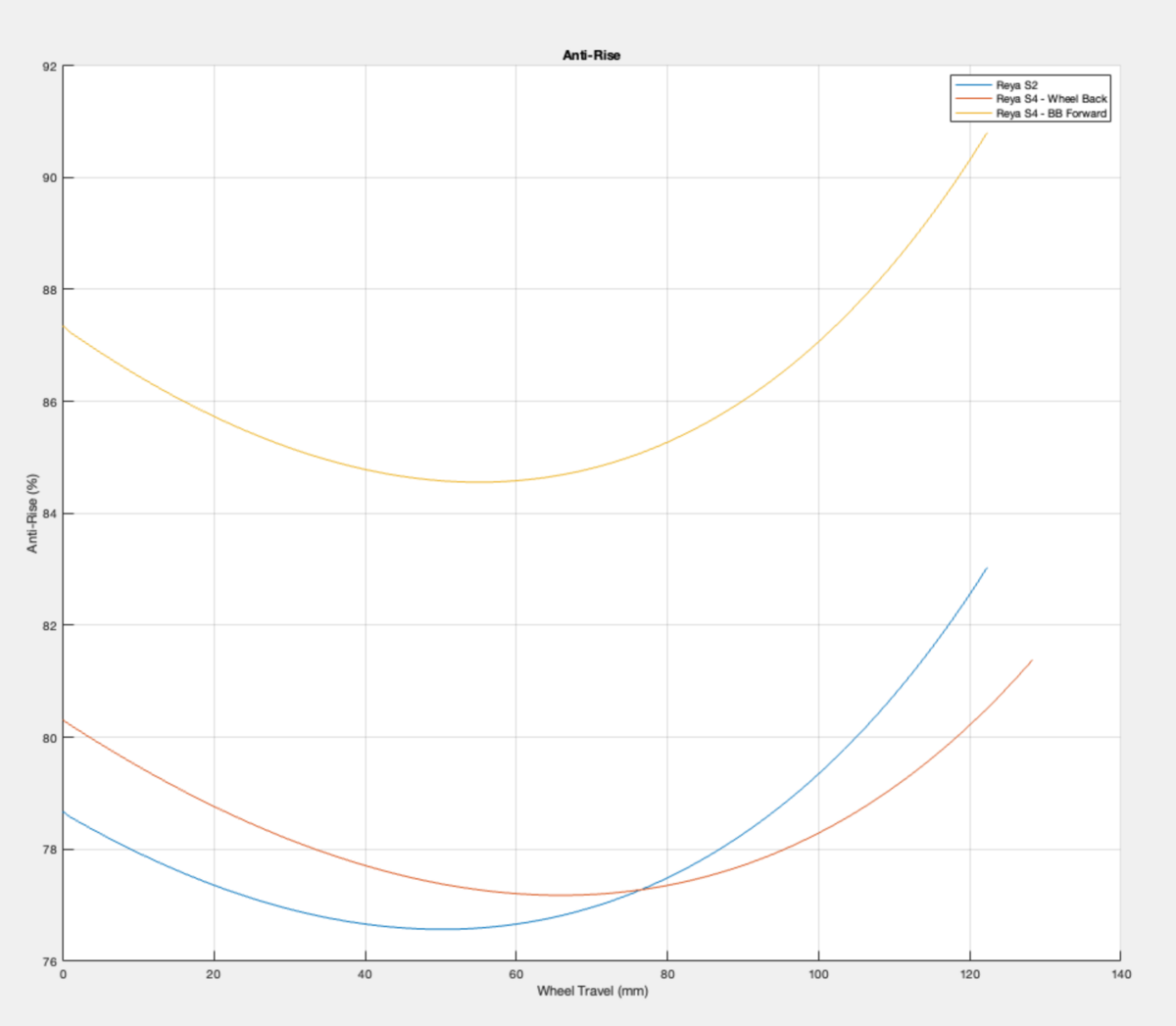Screen dimensions: 1176x1026
Task: Click the yellow line sample in the legend
Action: pyautogui.click(x=972, y=112)
